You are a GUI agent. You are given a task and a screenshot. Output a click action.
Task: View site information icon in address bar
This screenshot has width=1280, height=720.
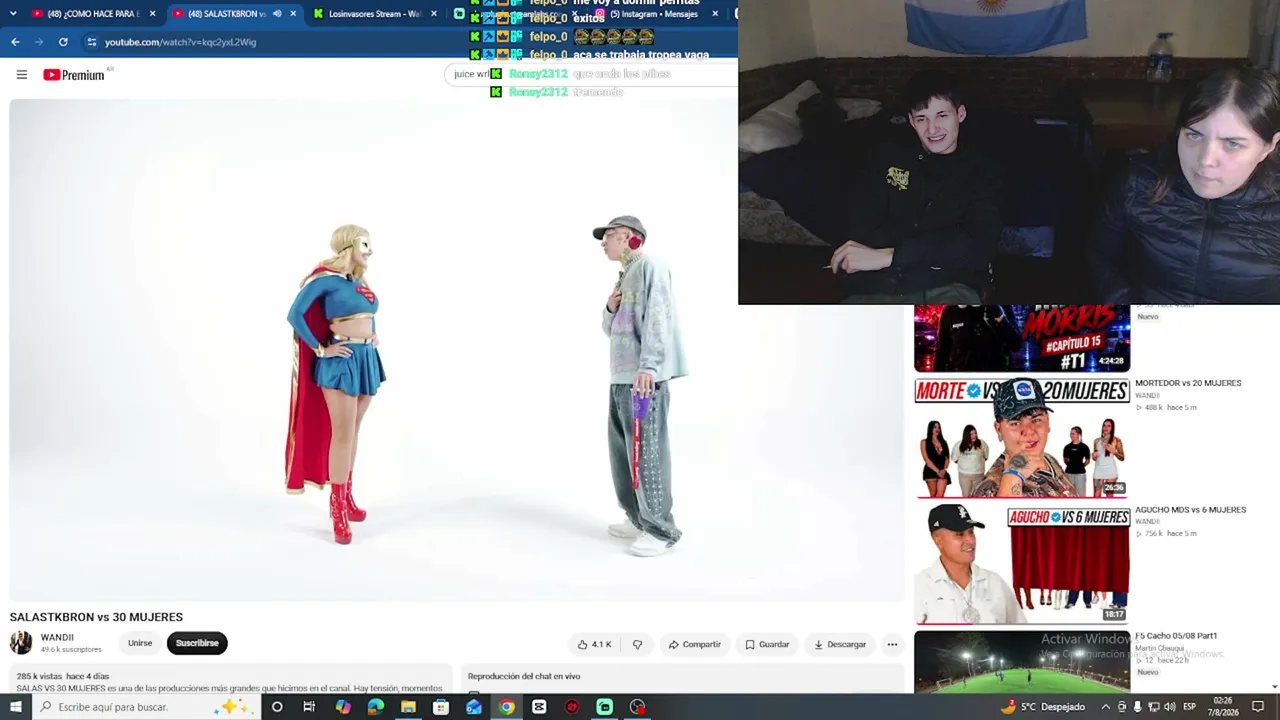pos(92,42)
